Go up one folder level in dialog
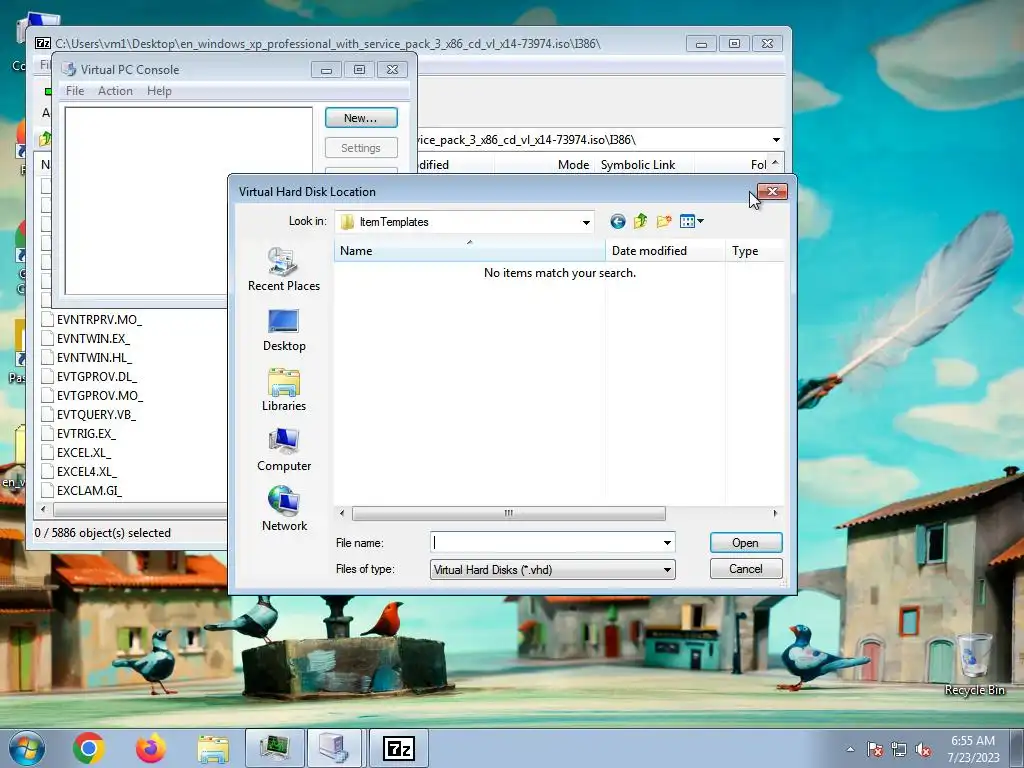 pos(641,221)
